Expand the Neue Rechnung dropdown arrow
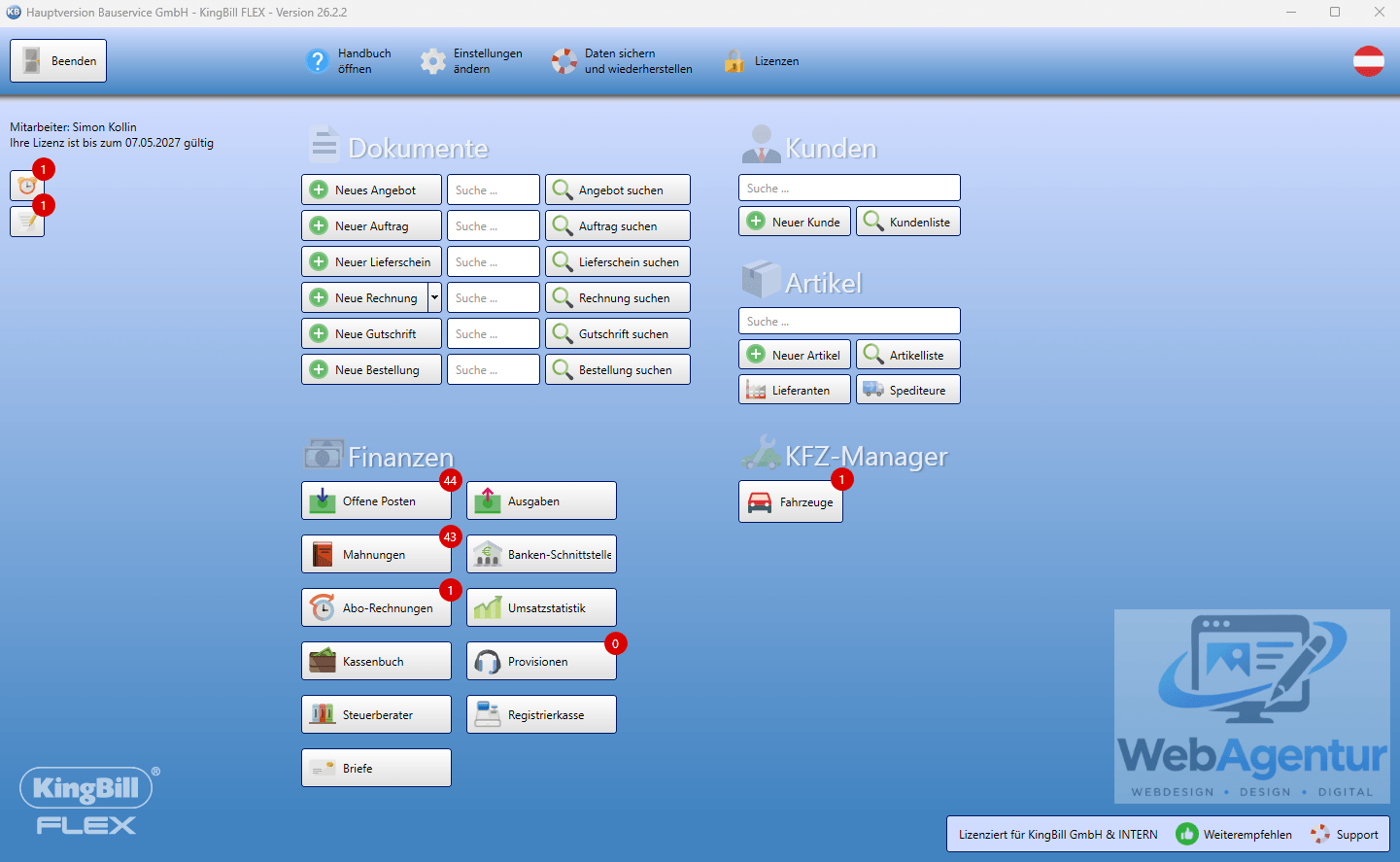1400x862 pixels. click(x=434, y=298)
